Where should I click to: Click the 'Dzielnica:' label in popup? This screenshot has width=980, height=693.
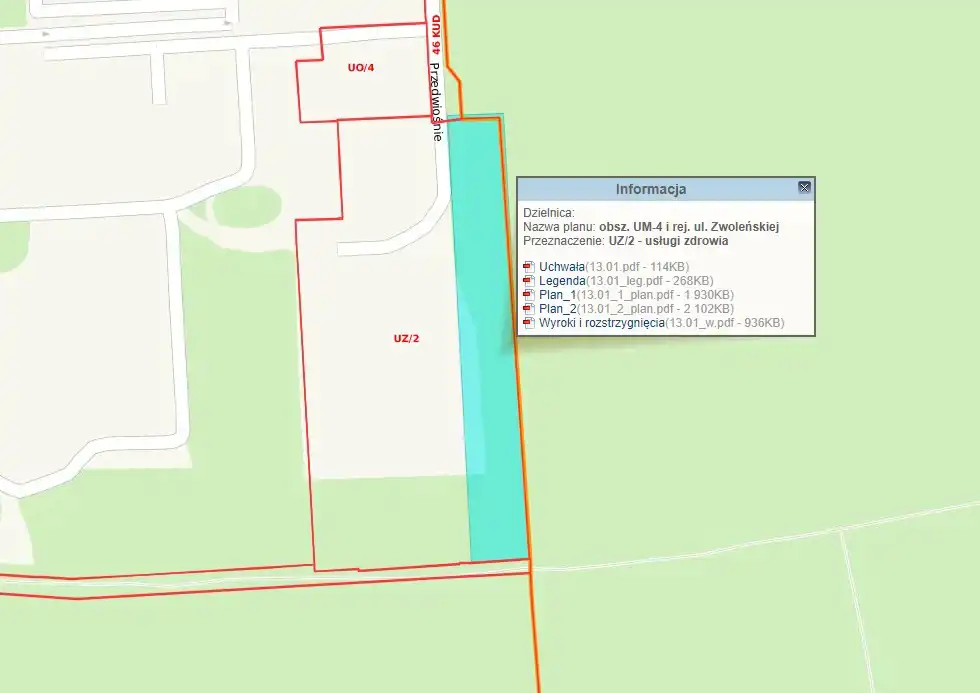(x=549, y=212)
